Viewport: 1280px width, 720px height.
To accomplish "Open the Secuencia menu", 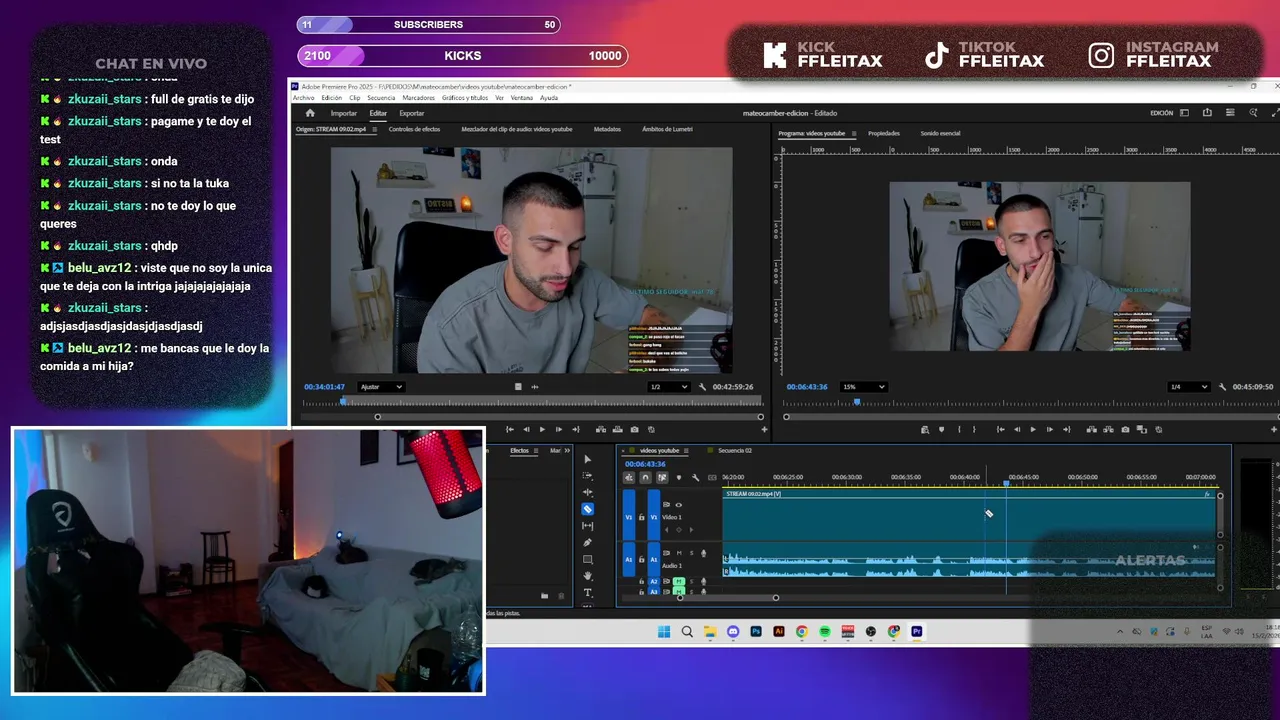I will (381, 98).
